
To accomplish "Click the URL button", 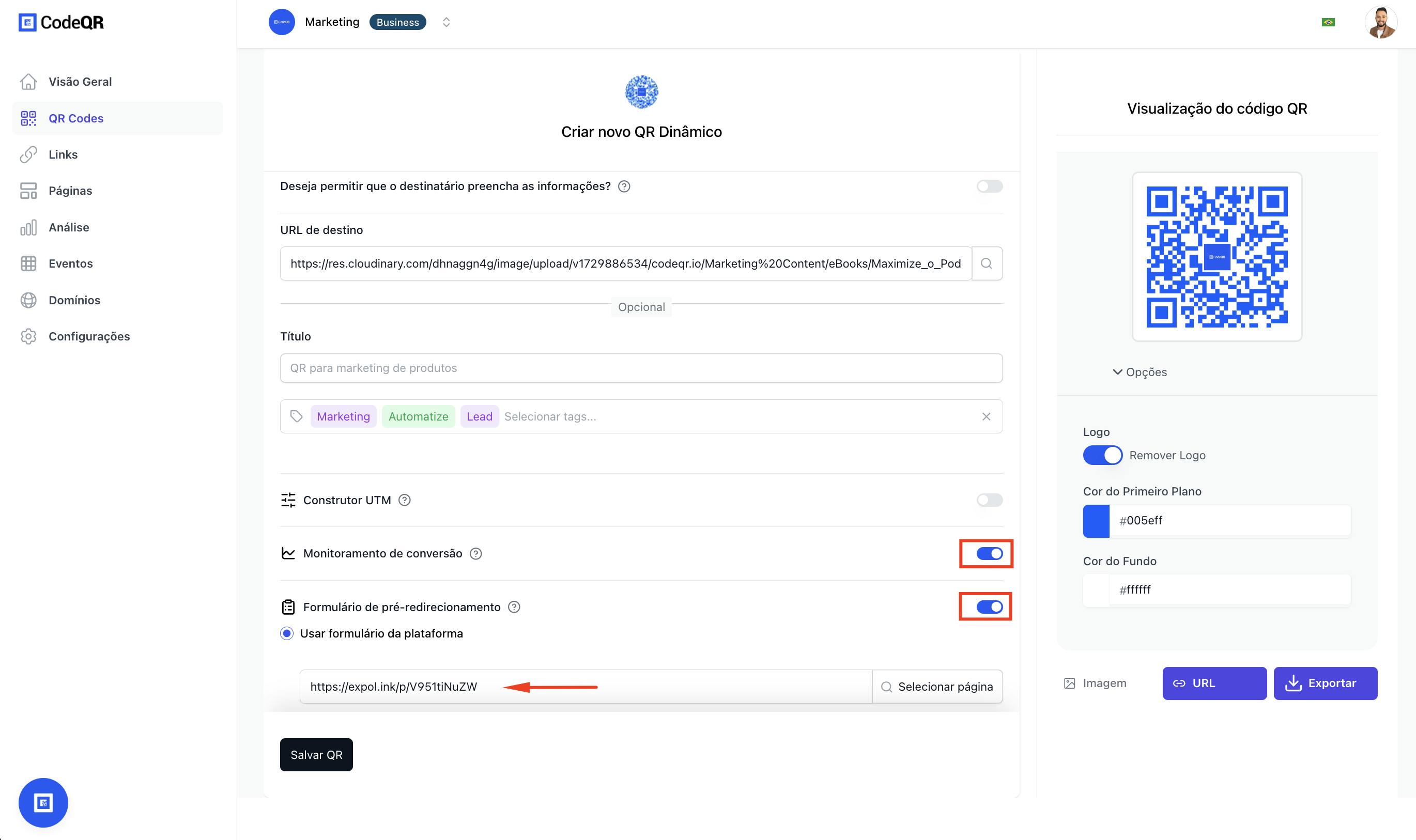I will [x=1214, y=683].
